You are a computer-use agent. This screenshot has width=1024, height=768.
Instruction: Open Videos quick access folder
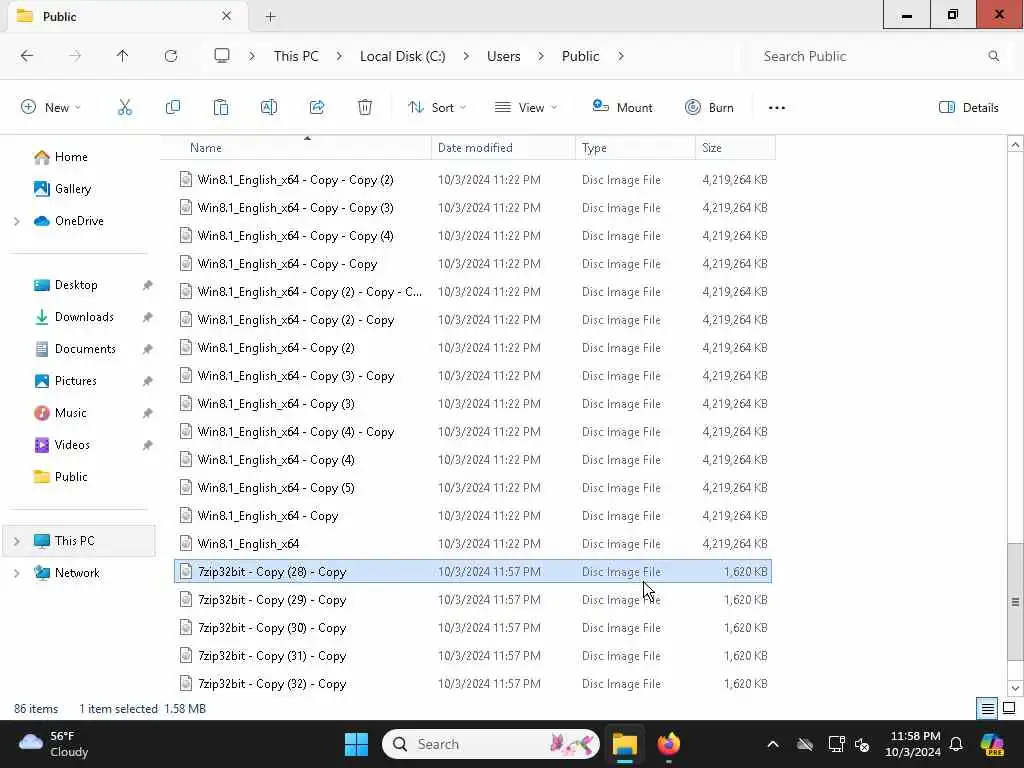61,445
